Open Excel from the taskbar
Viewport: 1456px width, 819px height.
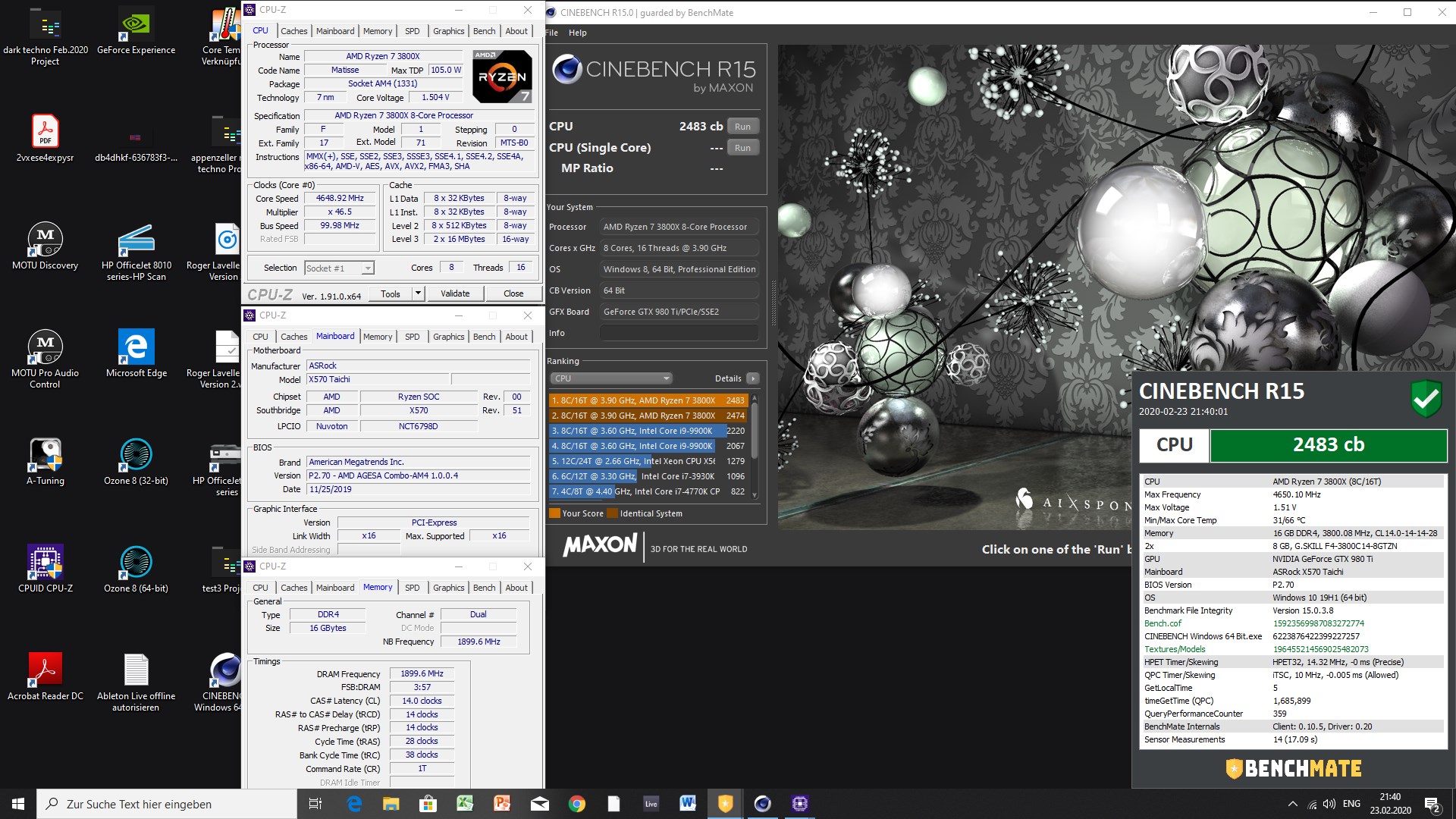tap(465, 804)
